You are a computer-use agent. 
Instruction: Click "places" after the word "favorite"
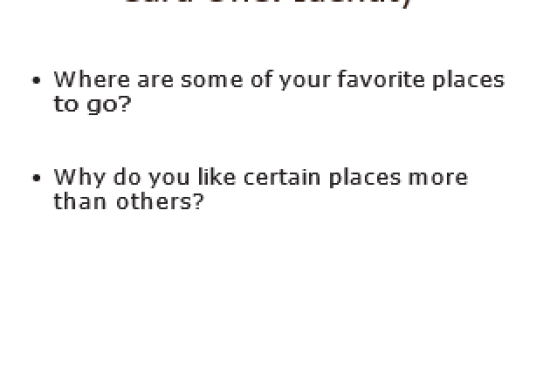click(x=468, y=81)
